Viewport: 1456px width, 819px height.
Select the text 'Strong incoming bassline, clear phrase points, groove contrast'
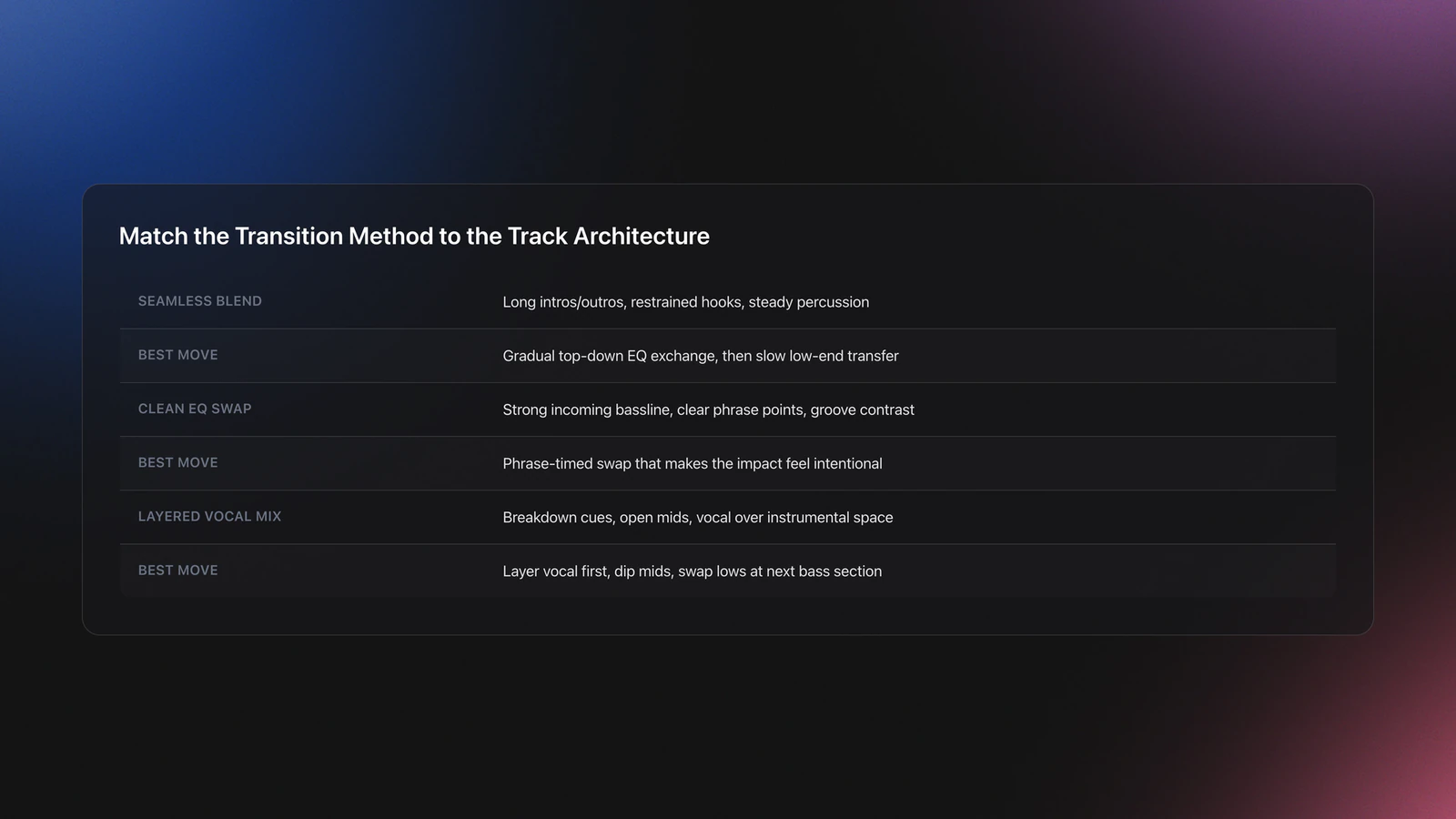(x=708, y=409)
